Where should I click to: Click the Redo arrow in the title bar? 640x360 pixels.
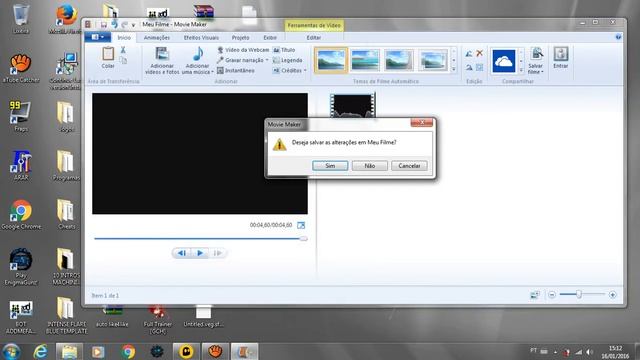124,25
